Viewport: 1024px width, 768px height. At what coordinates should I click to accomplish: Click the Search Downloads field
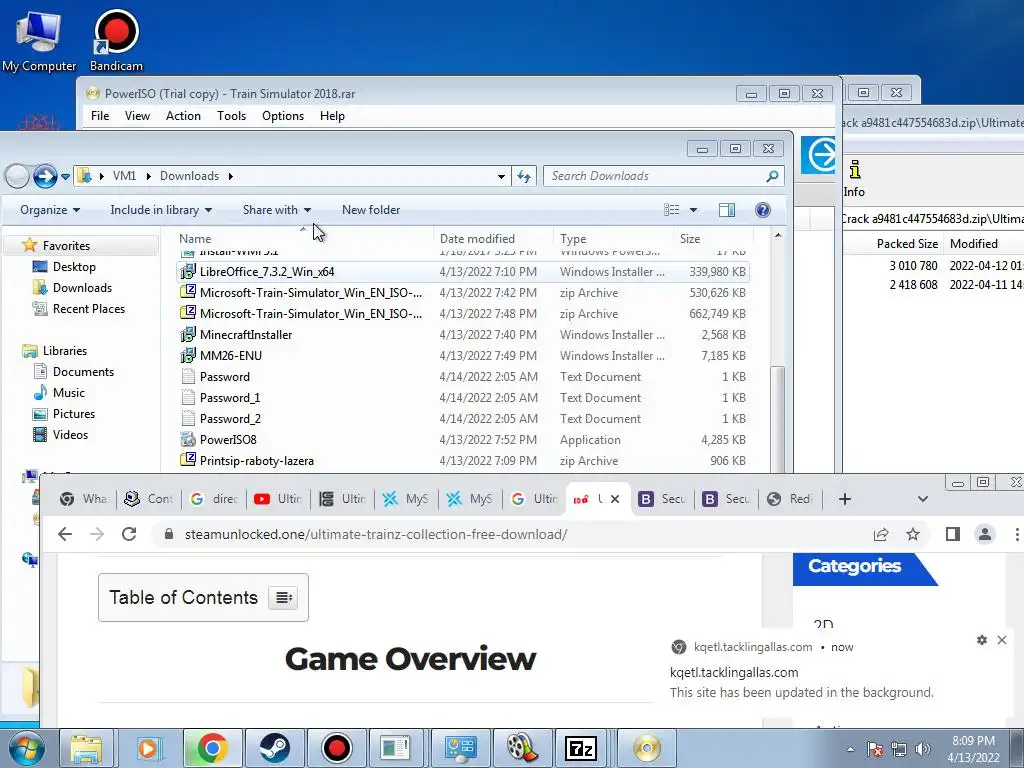pyautogui.click(x=664, y=176)
